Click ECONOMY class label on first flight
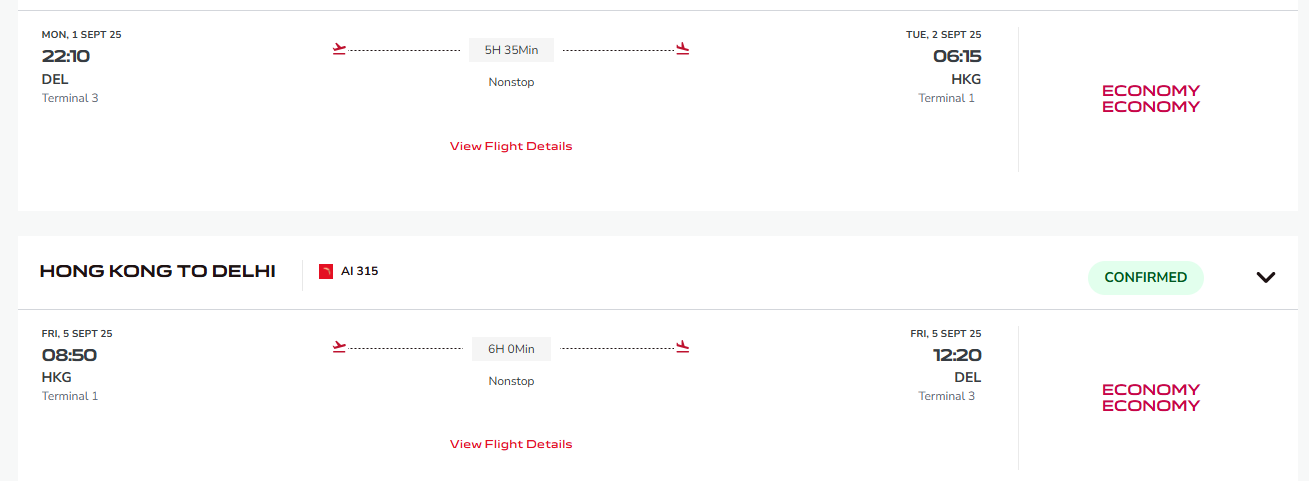The width and height of the screenshot is (1309, 481). pos(1151,98)
